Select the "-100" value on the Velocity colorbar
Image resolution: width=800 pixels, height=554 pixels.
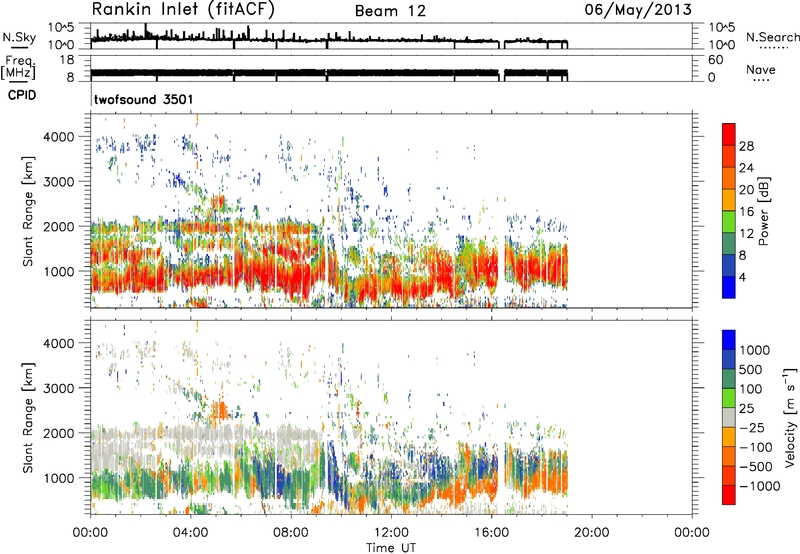click(754, 447)
